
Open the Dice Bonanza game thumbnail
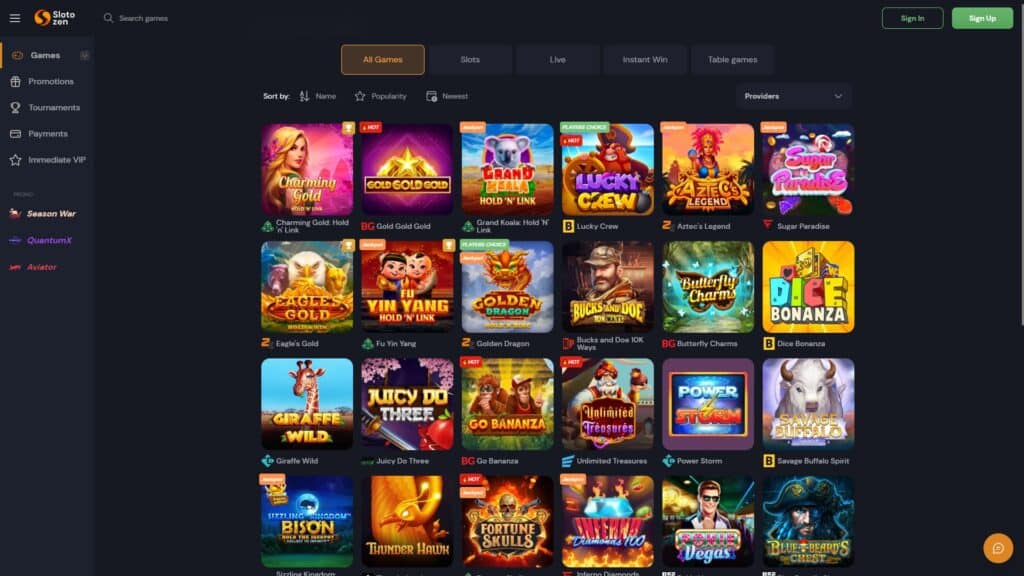coord(808,287)
